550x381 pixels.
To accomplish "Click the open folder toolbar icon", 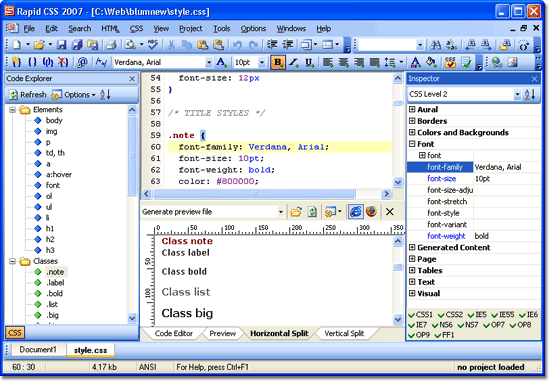I will (x=39, y=45).
